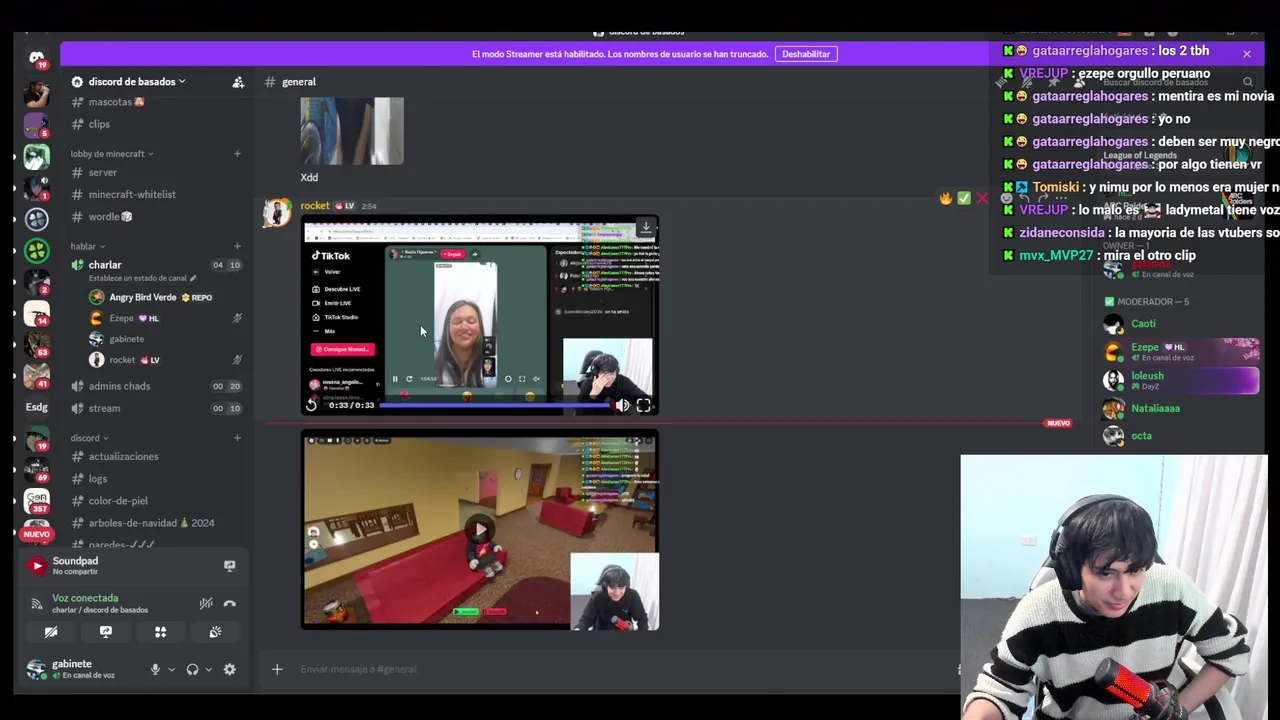
Task: Collapse the discord channel category
Action: tap(89, 438)
